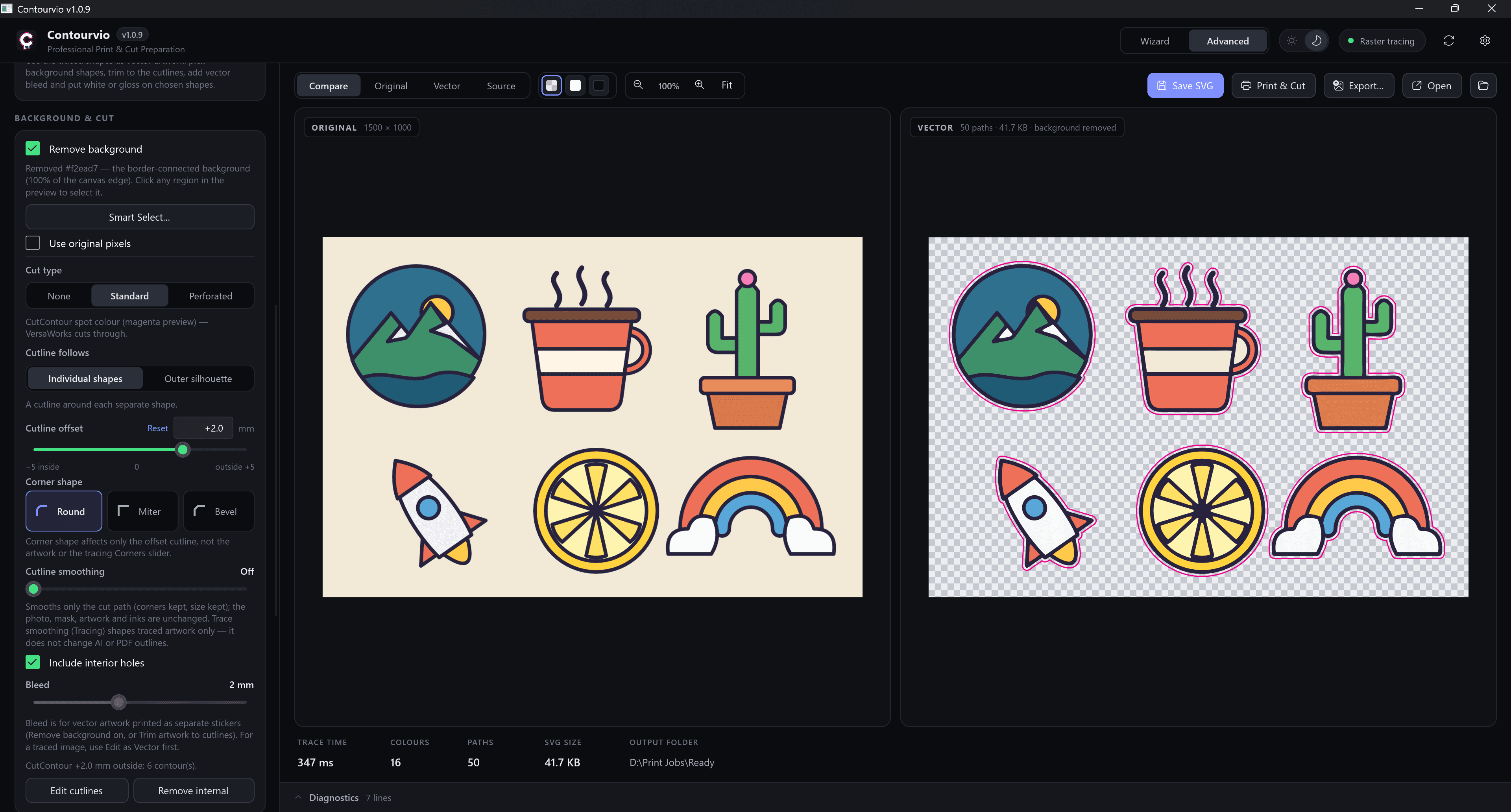Screen dimensions: 1511x812
Task: Click the Contourvio logo icon
Action: pos(26,41)
